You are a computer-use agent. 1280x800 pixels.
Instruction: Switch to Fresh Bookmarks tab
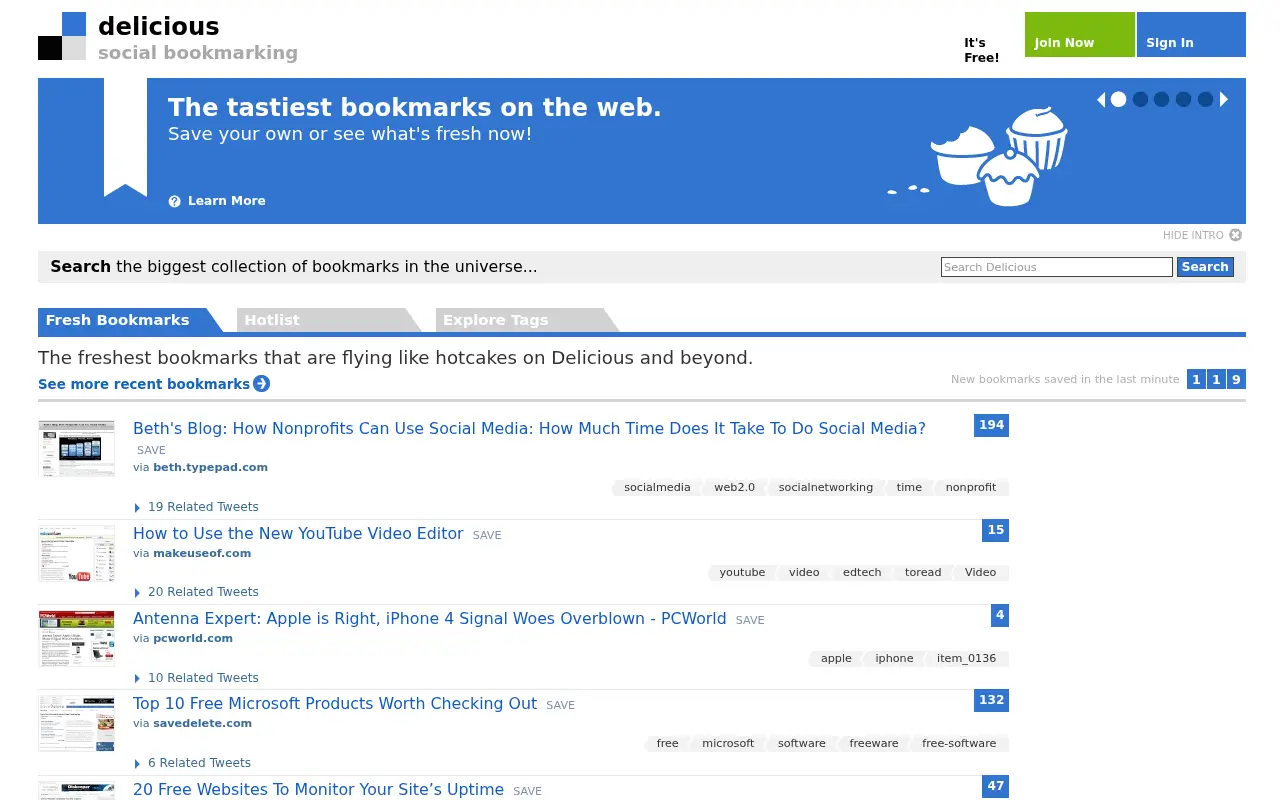coord(128,320)
